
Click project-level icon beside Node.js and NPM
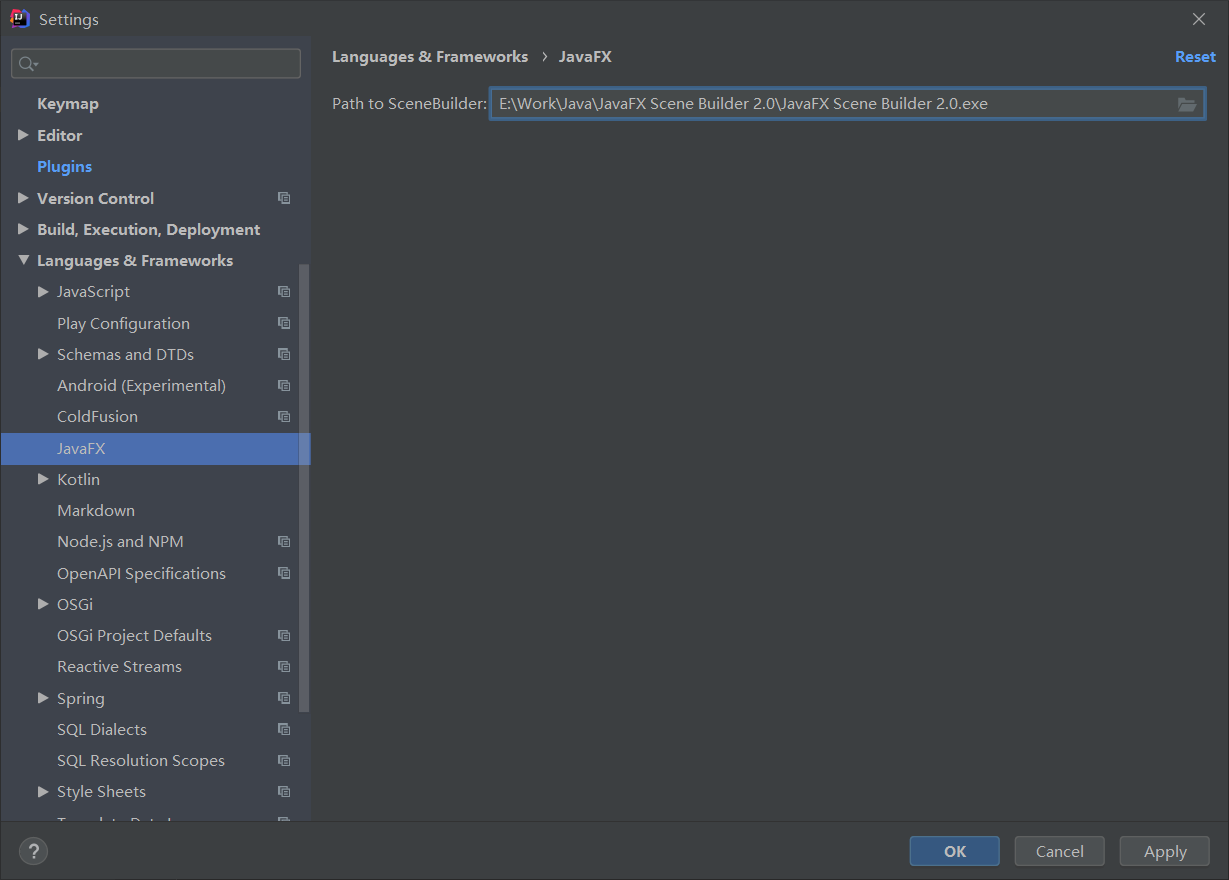pos(284,541)
